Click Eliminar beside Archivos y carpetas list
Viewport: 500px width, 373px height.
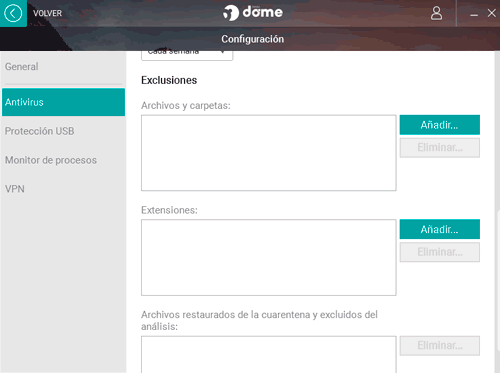coord(440,148)
